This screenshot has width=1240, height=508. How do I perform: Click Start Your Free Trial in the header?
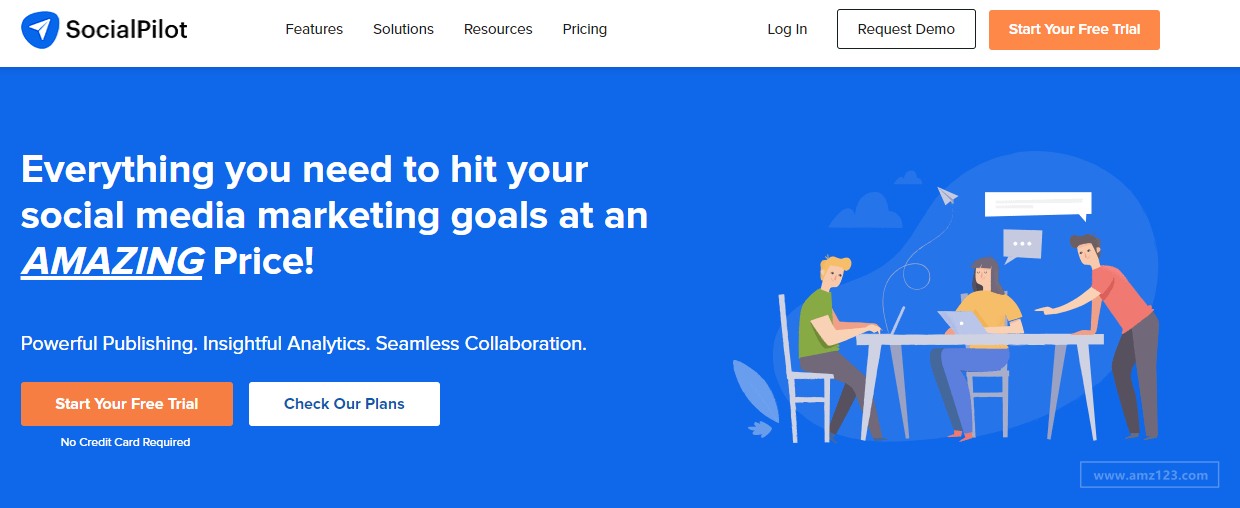[x=1074, y=29]
